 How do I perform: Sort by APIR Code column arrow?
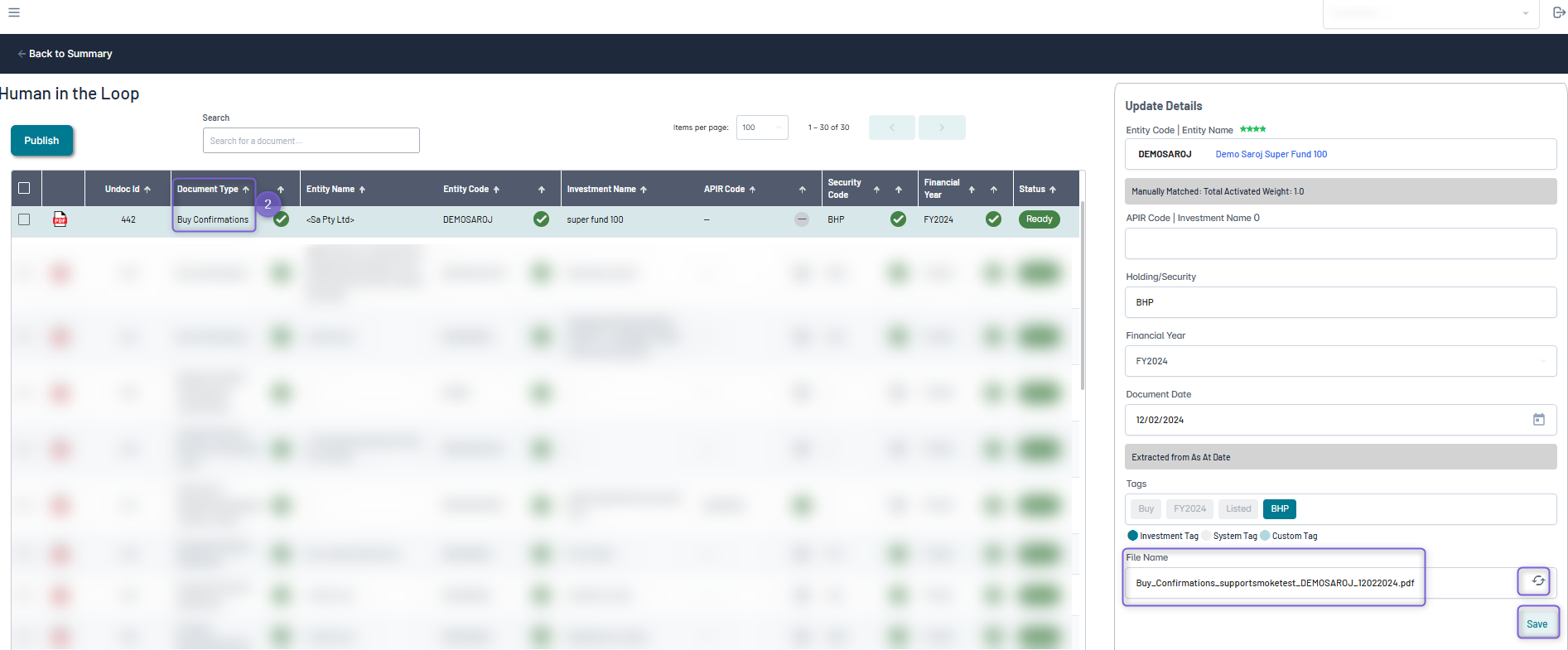pyautogui.click(x=752, y=190)
